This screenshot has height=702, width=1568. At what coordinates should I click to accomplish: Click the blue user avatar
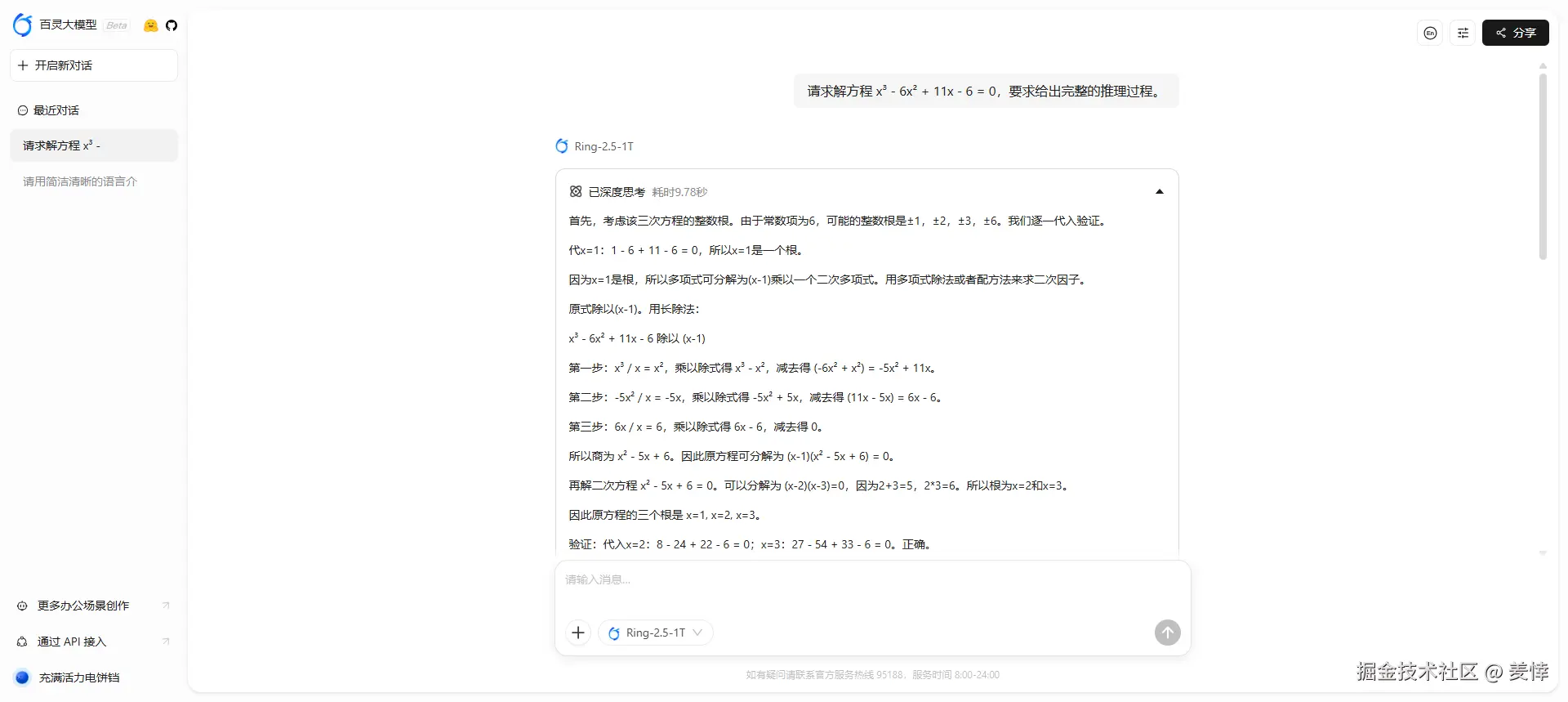22,677
